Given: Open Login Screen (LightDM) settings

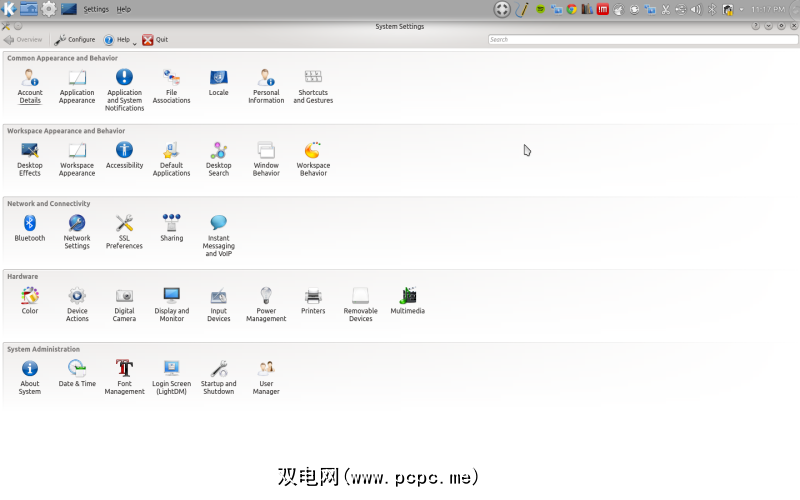Looking at the screenshot, I should pos(171,378).
